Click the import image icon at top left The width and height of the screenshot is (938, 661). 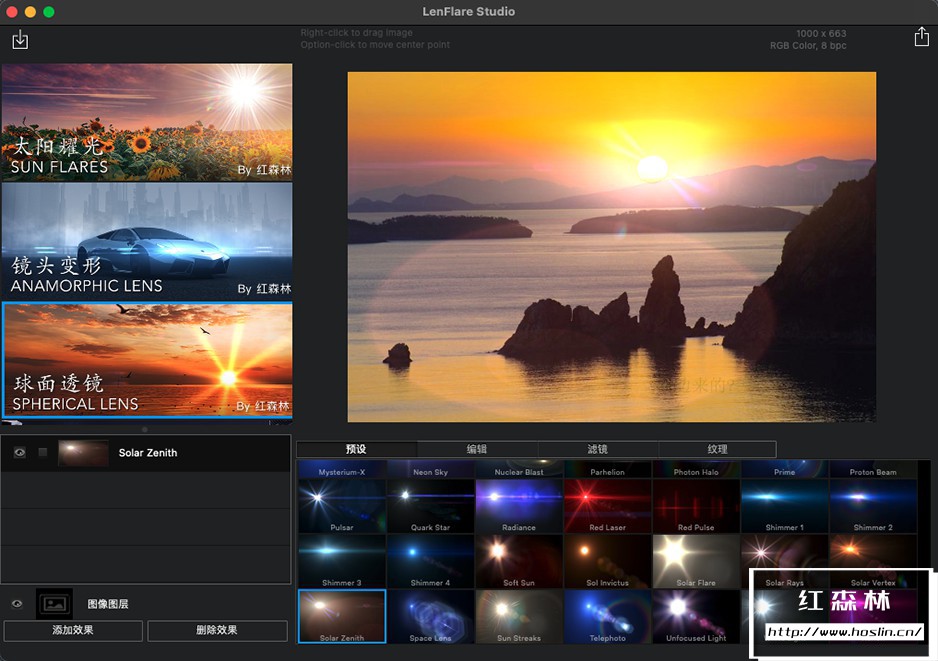[20, 40]
